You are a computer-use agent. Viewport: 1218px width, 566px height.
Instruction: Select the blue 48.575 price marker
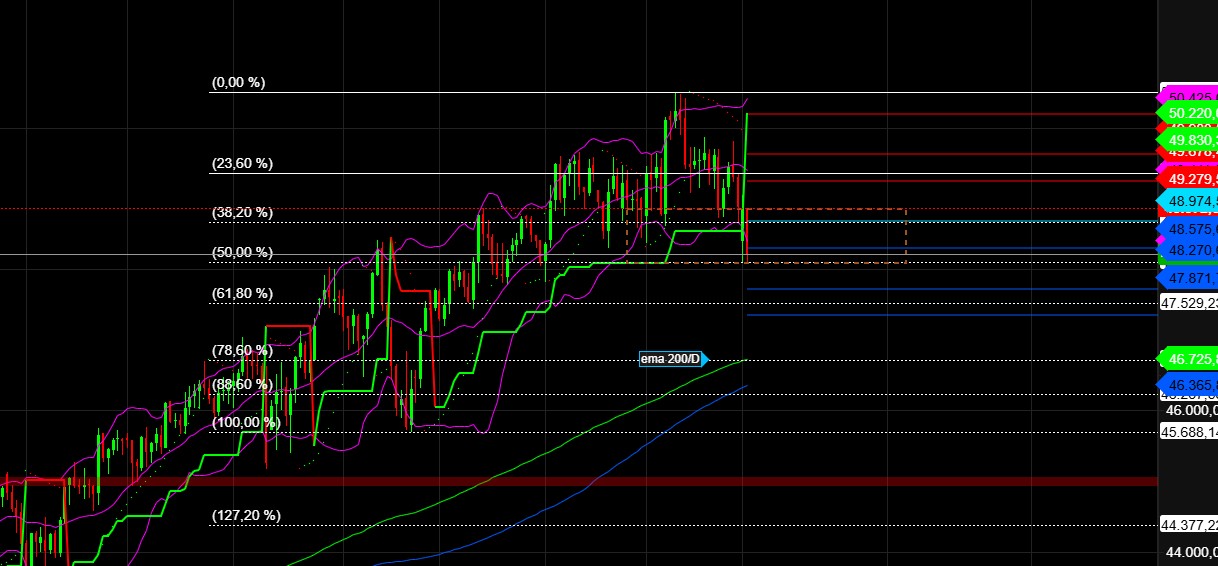pyautogui.click(x=1189, y=230)
